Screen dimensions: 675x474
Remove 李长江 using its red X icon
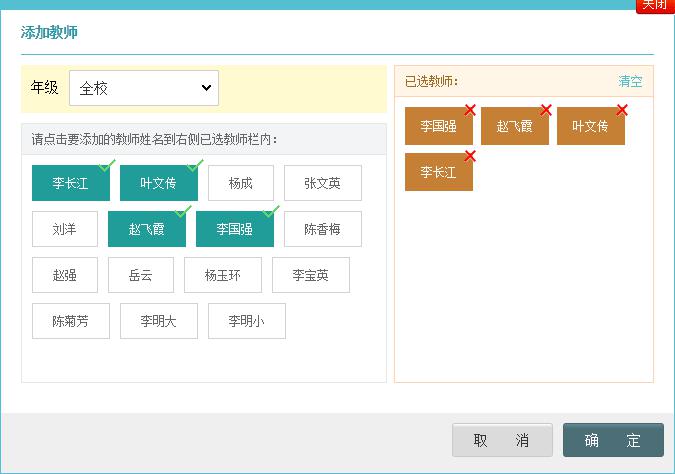tap(470, 156)
